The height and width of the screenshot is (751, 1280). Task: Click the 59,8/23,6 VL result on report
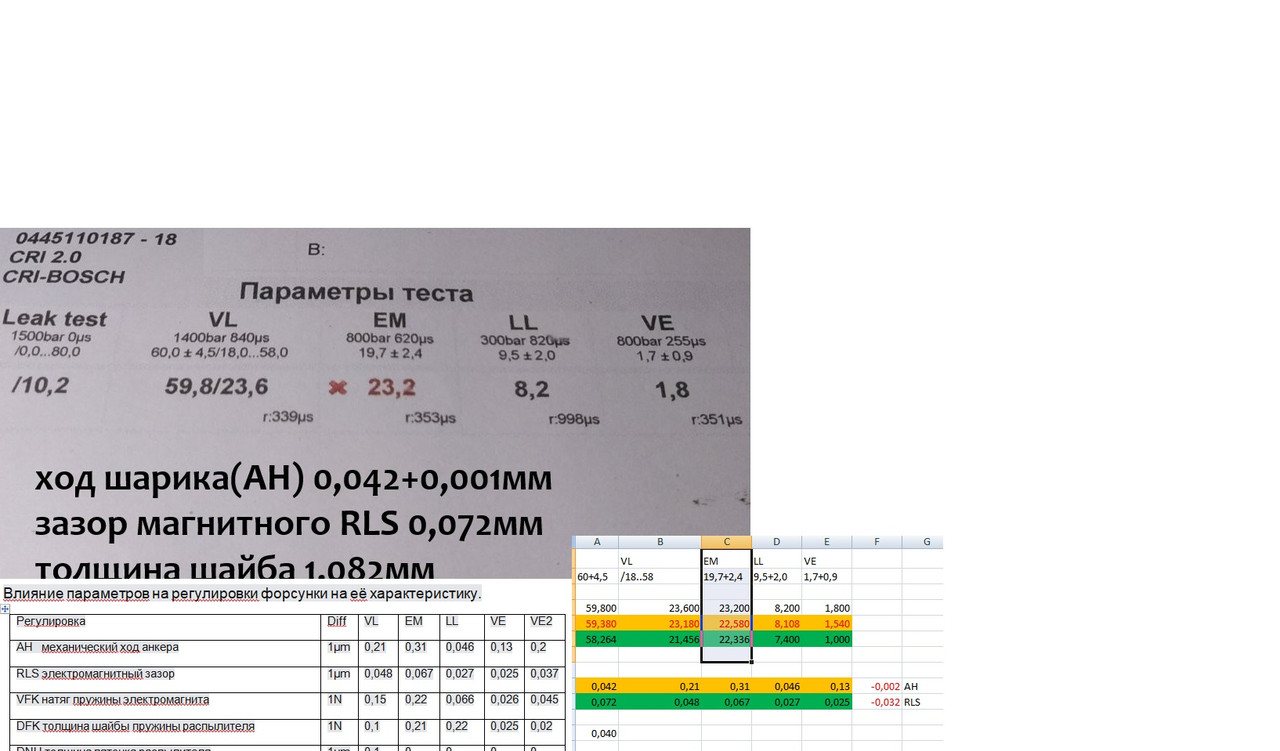(218, 386)
